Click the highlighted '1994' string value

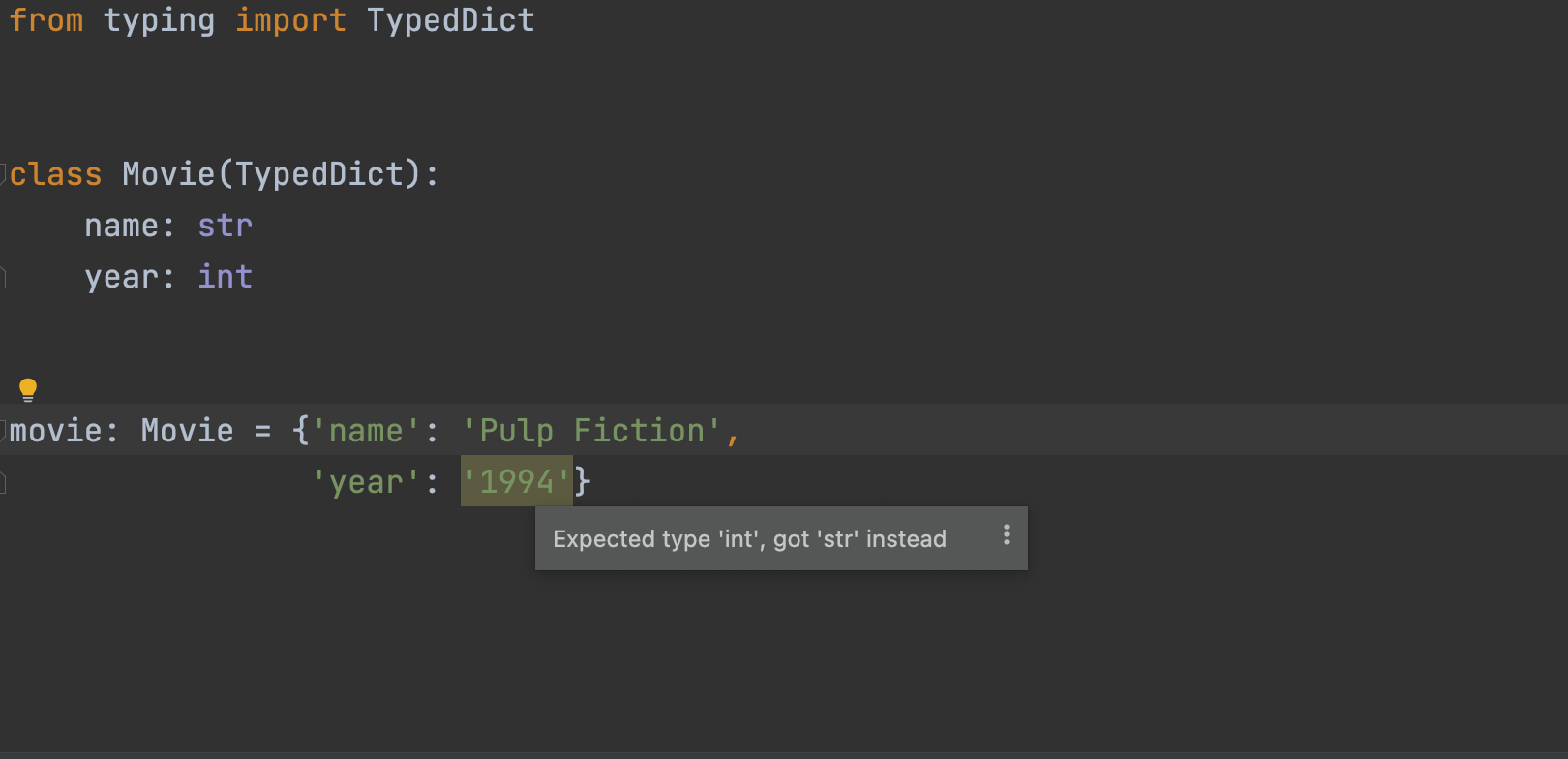[x=516, y=481]
